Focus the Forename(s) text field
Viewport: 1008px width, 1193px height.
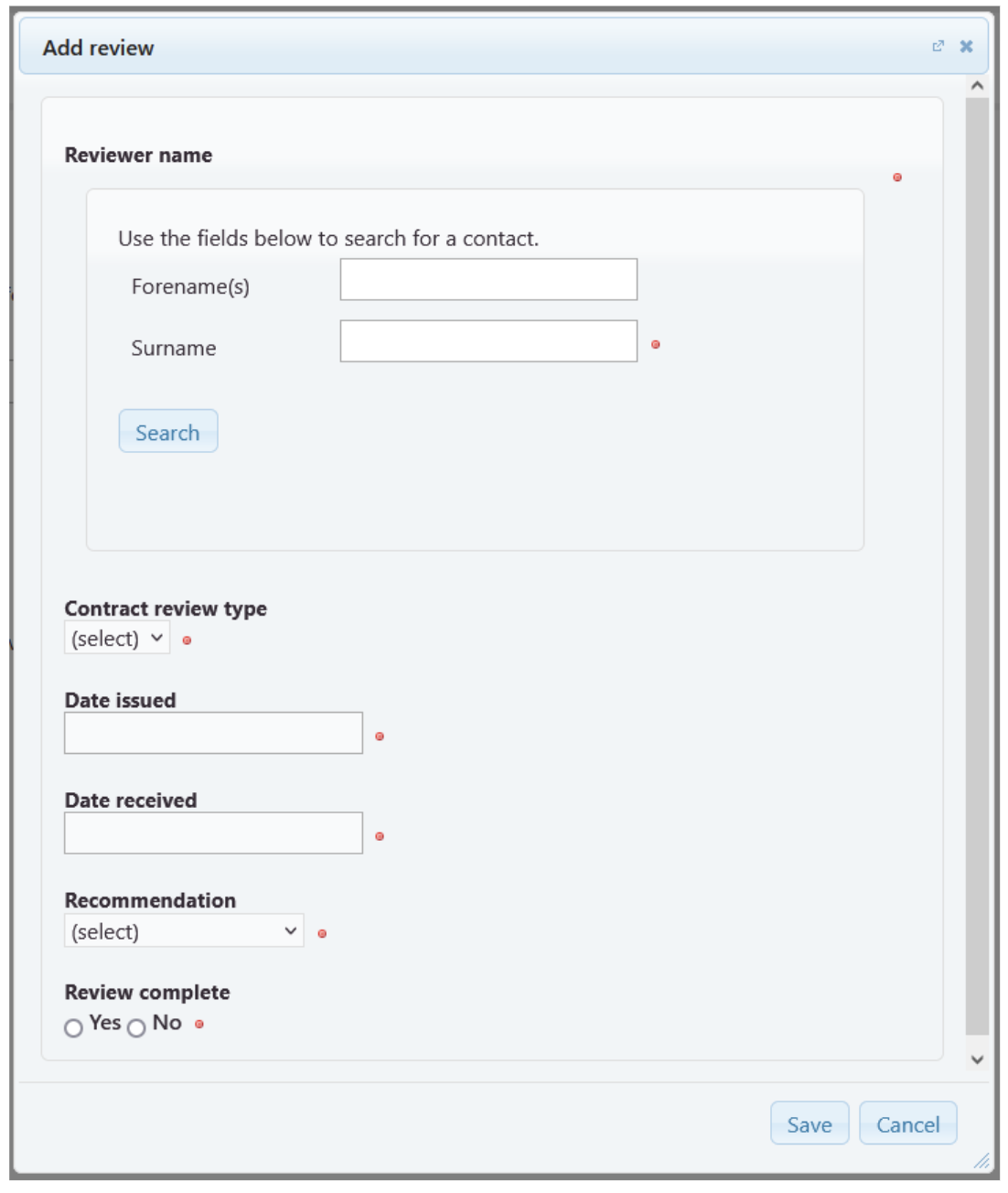pyautogui.click(x=488, y=280)
